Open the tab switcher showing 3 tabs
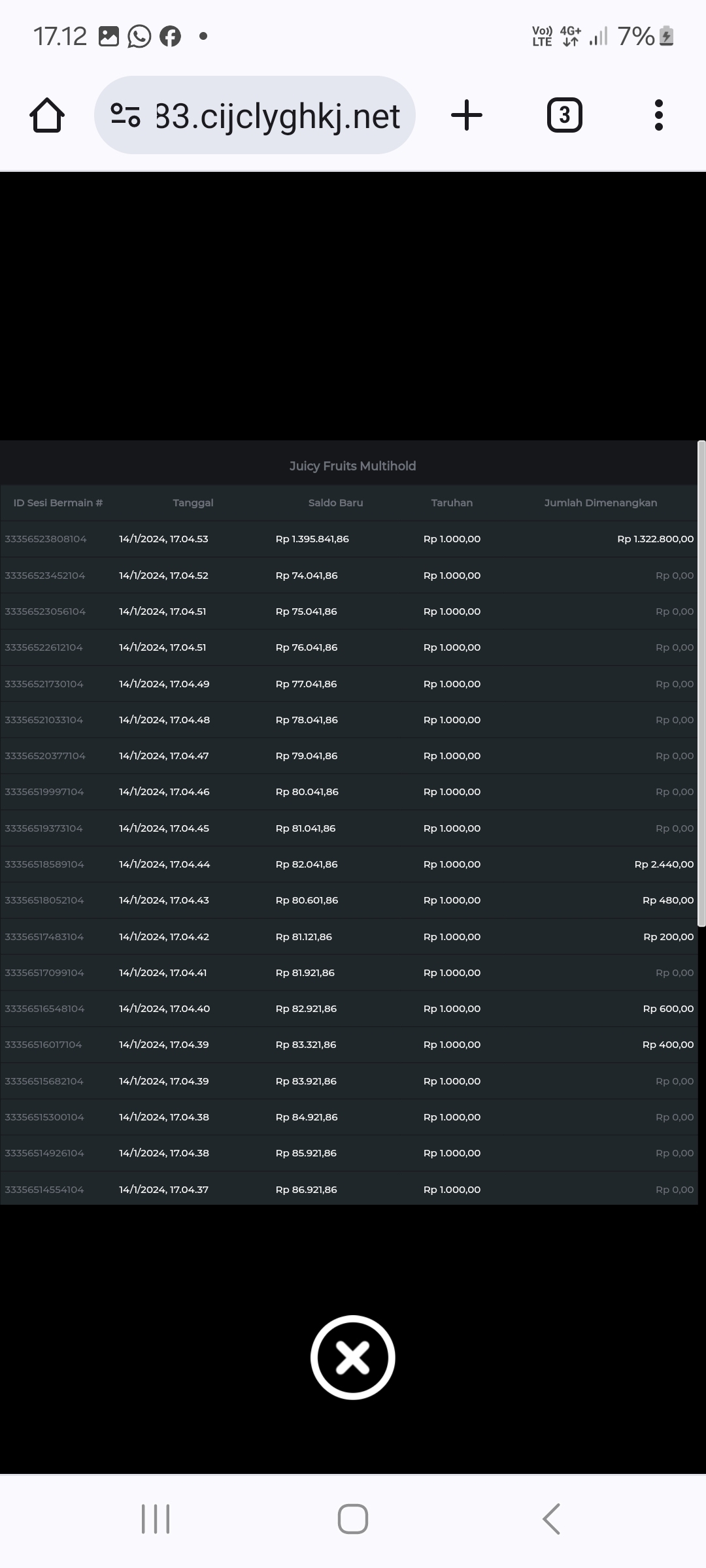 point(564,116)
